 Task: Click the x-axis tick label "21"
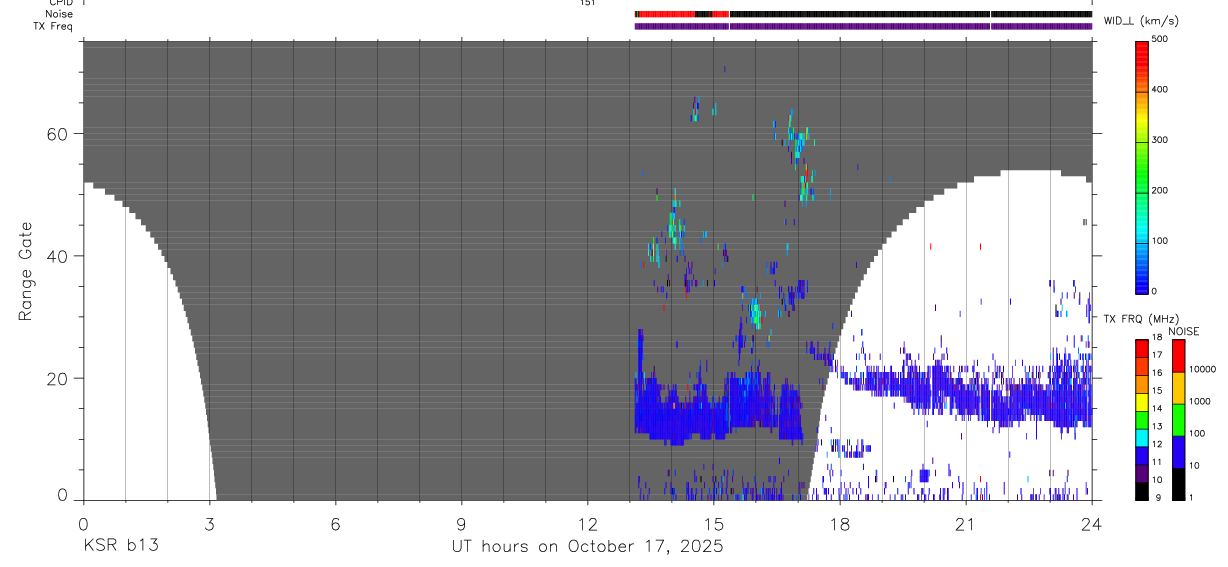pyautogui.click(x=965, y=524)
